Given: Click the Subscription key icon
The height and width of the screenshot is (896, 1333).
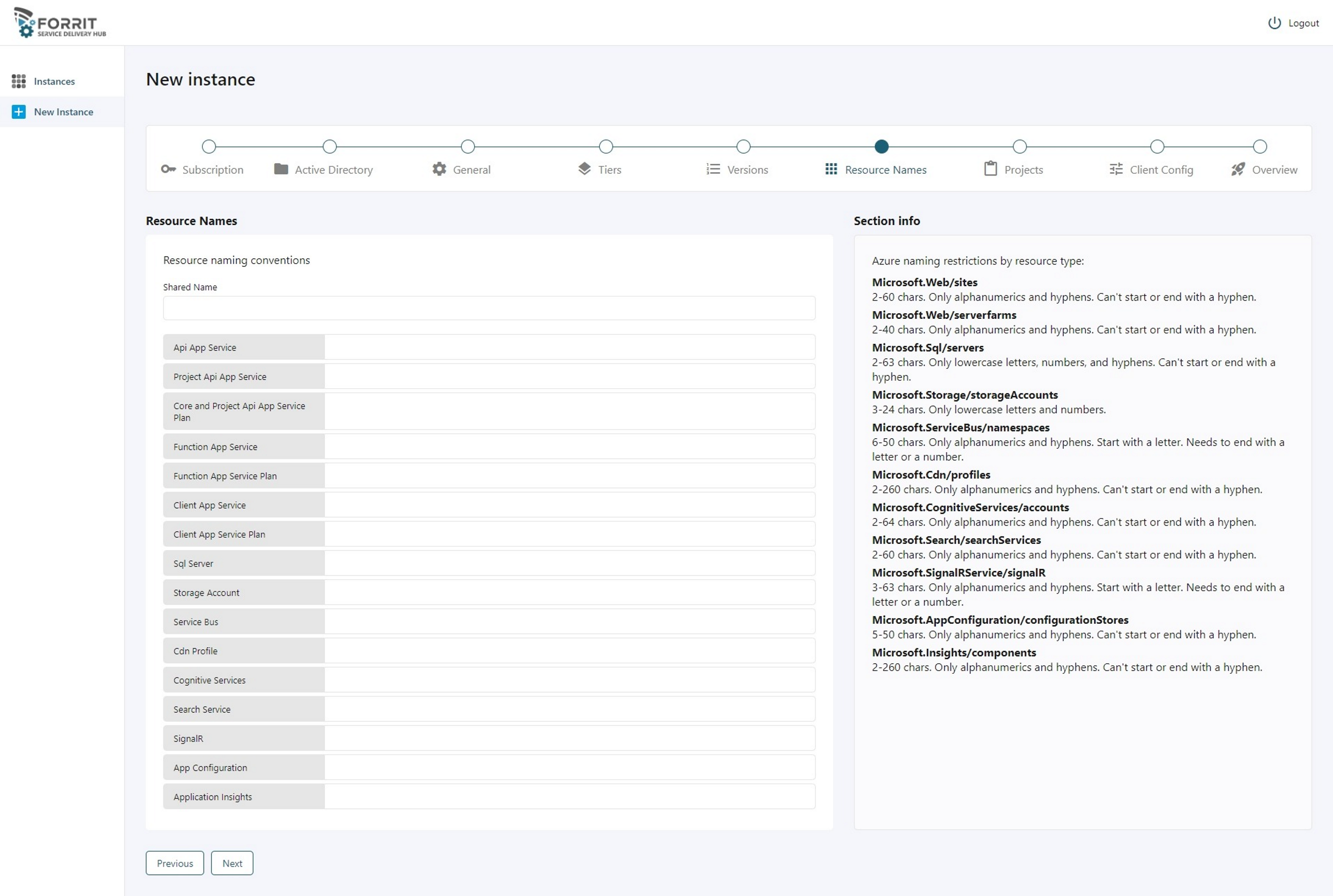Looking at the screenshot, I should pos(168,169).
